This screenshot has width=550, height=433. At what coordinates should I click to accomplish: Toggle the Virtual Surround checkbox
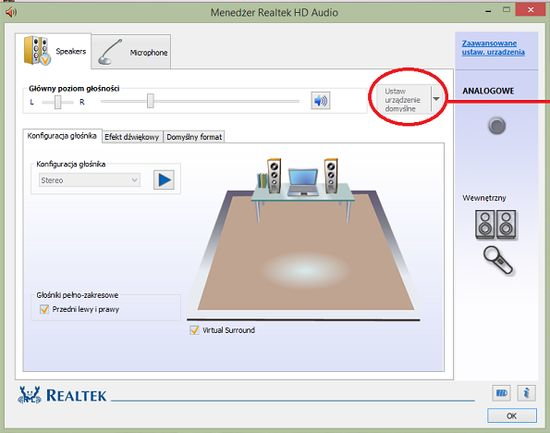[194, 330]
